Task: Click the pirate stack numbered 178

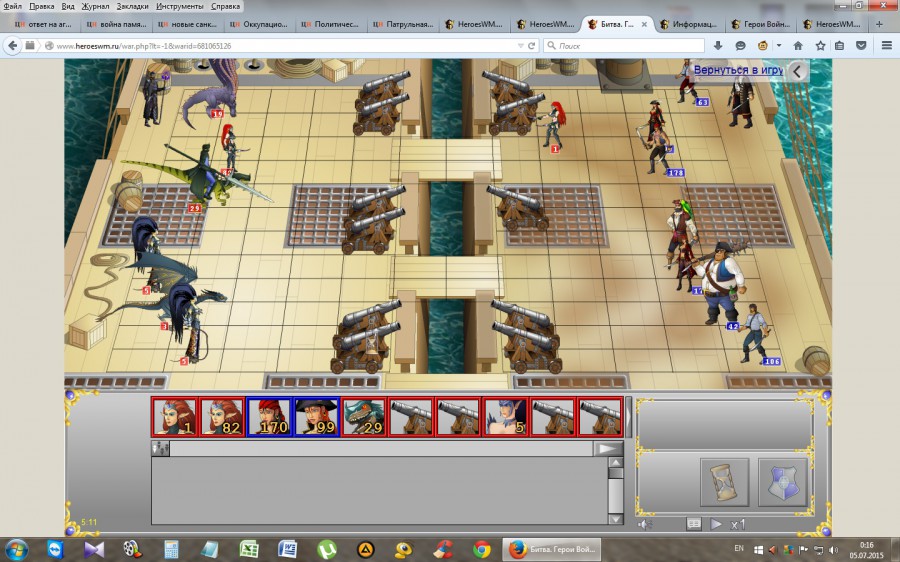Action: pyautogui.click(x=660, y=150)
